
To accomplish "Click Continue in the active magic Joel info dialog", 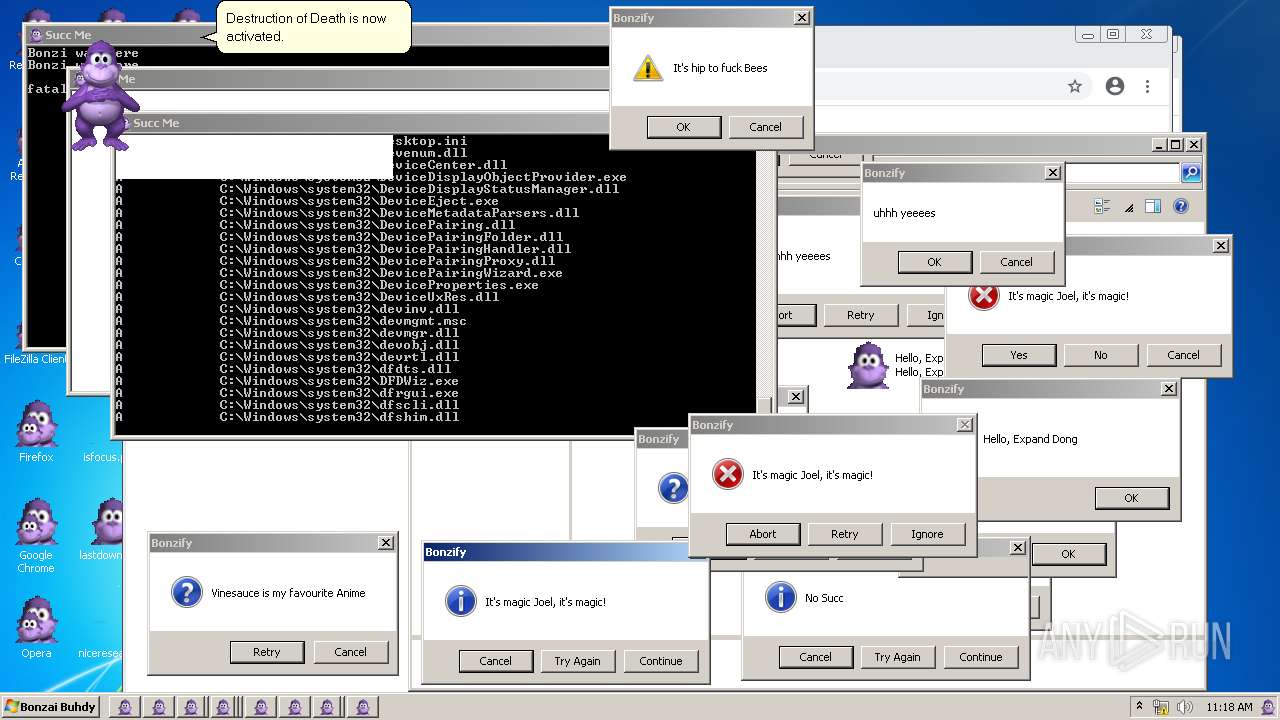I will 661,661.
